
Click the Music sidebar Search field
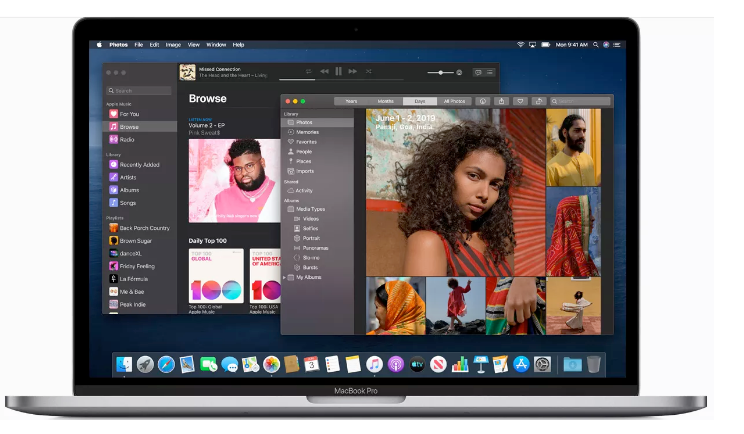(139, 90)
